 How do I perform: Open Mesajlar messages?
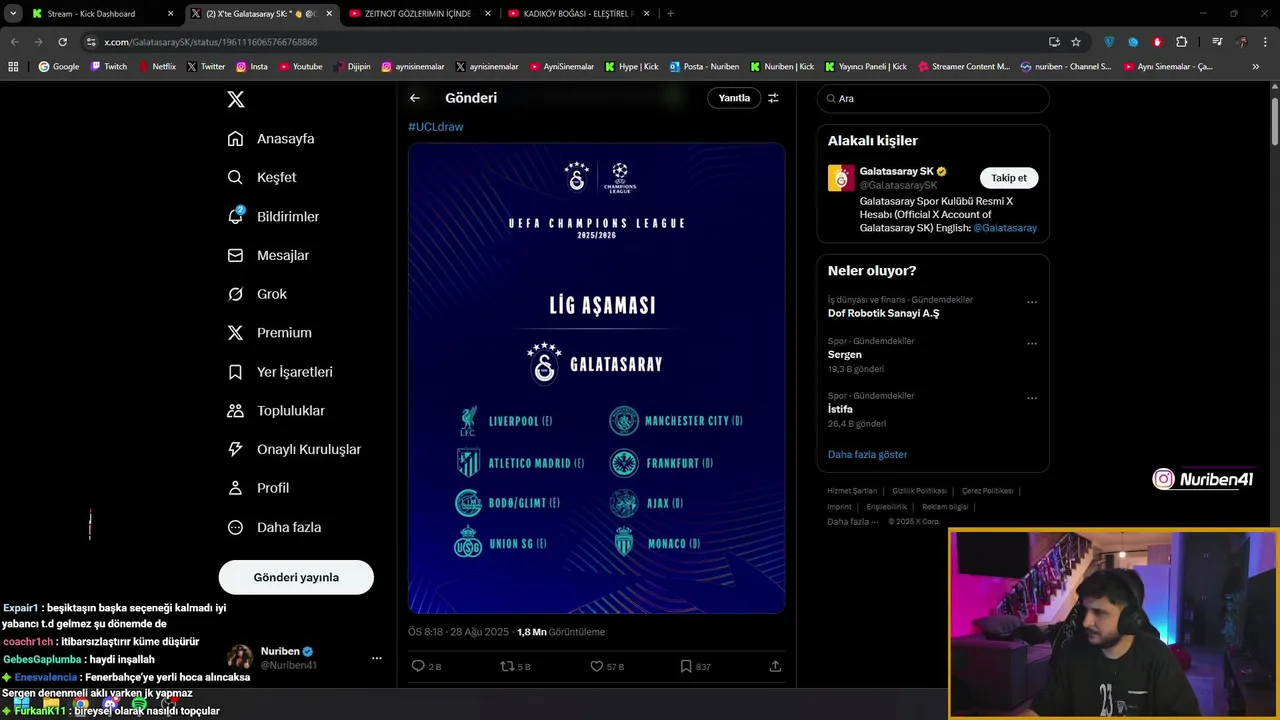coord(268,255)
